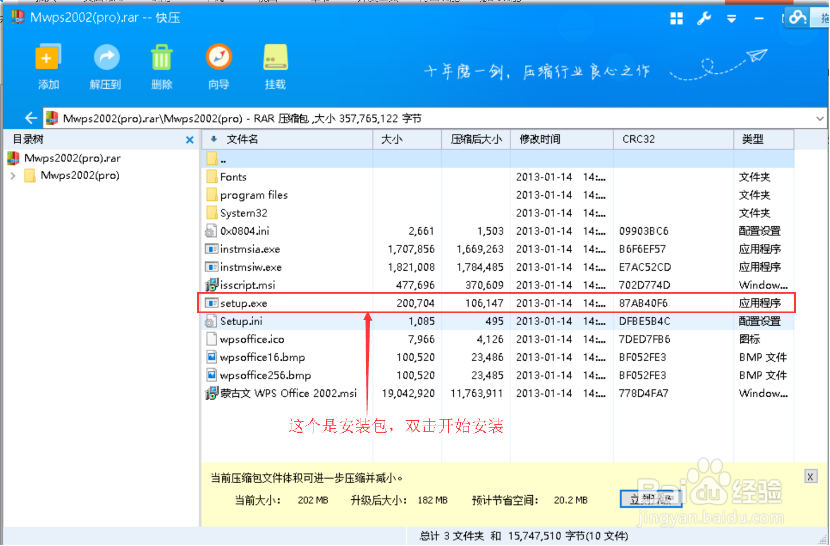Close the 目录树 directory tree panel
This screenshot has width=830, height=546.
(190, 140)
